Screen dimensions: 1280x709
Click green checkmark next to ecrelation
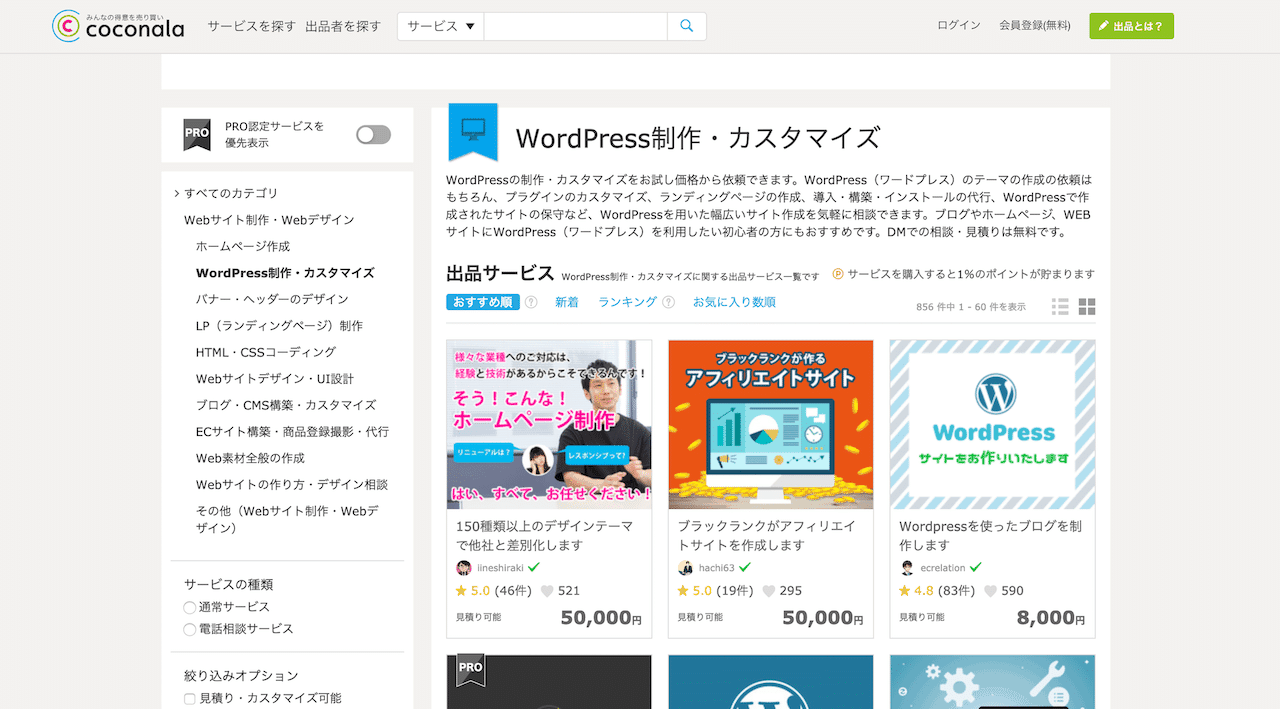point(975,567)
